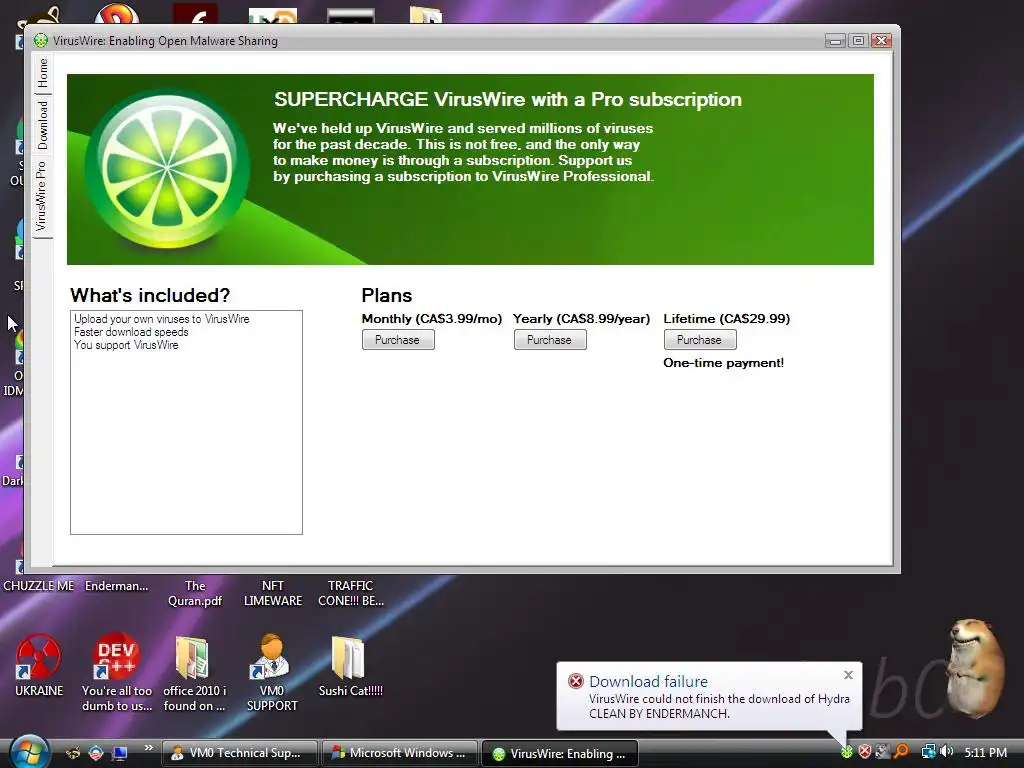Select the 'Enderman...' desktop icon label
The height and width of the screenshot is (768, 1024).
click(x=116, y=586)
